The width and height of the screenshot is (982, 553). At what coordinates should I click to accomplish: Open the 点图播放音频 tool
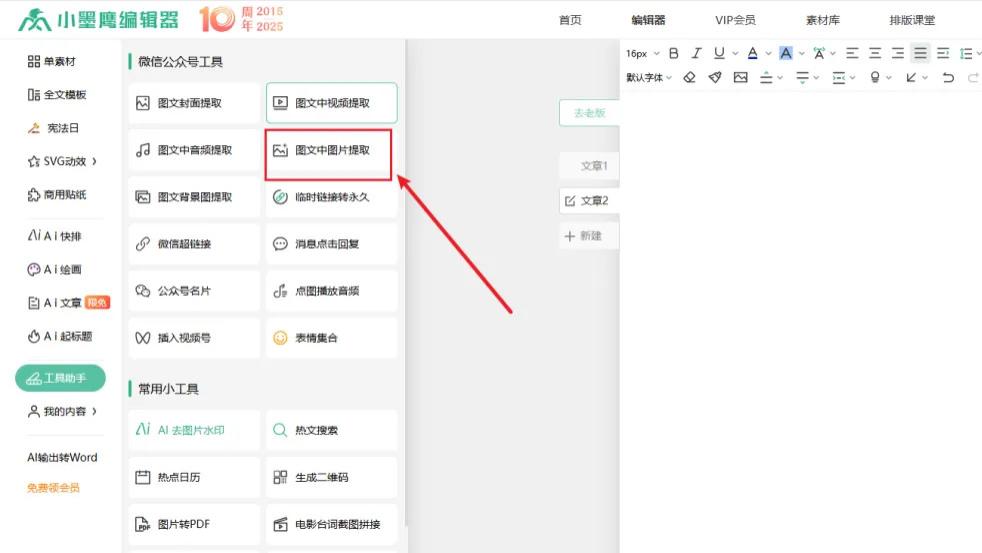pyautogui.click(x=332, y=291)
